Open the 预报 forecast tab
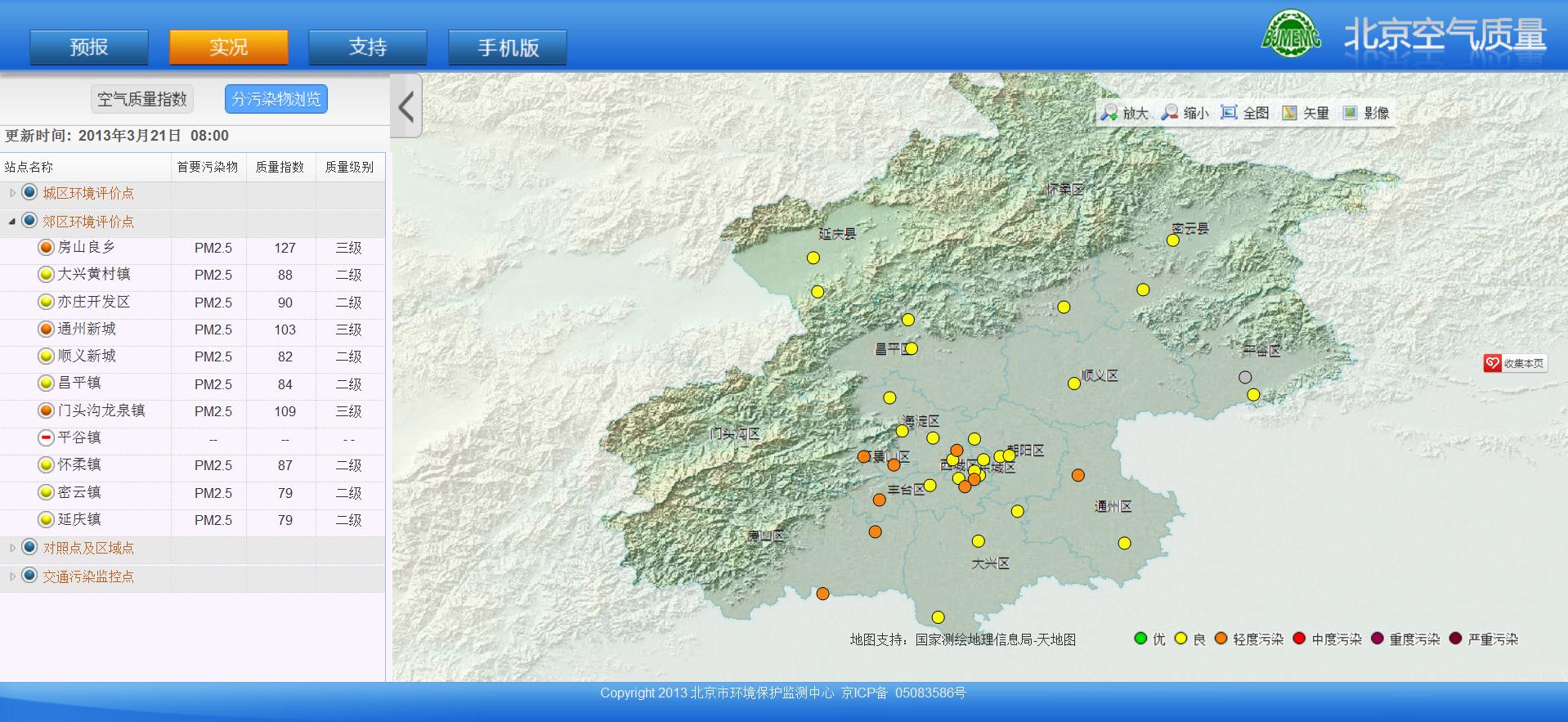Image resolution: width=1568 pixels, height=722 pixels. (x=89, y=47)
